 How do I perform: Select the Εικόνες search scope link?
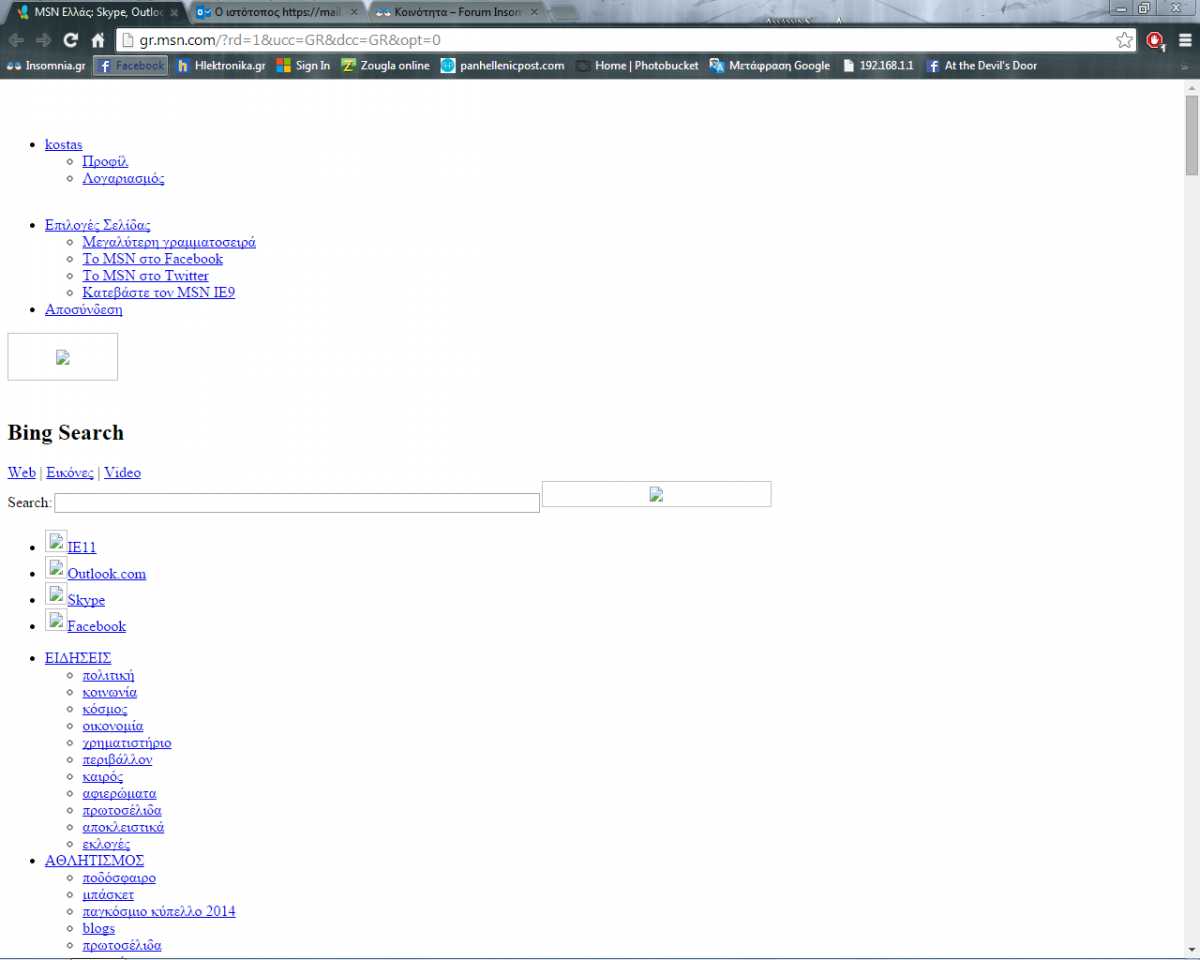pos(70,473)
